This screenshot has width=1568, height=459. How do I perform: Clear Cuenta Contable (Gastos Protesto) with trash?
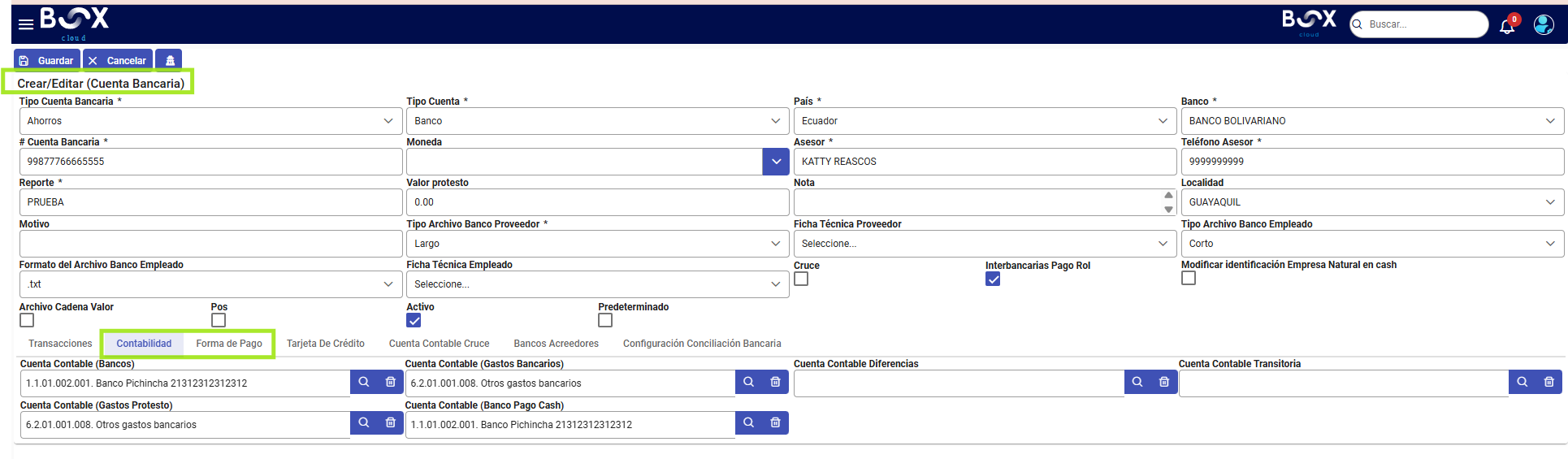point(391,422)
